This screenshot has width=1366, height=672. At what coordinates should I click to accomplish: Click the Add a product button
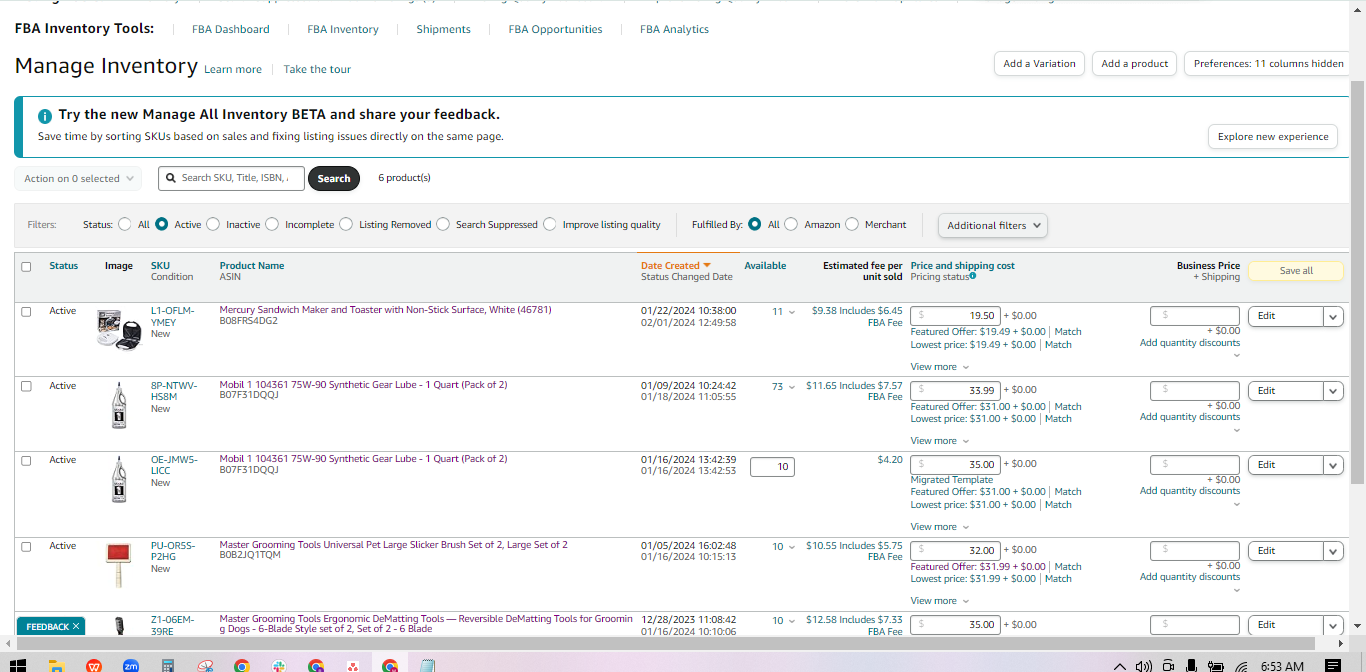click(1134, 63)
